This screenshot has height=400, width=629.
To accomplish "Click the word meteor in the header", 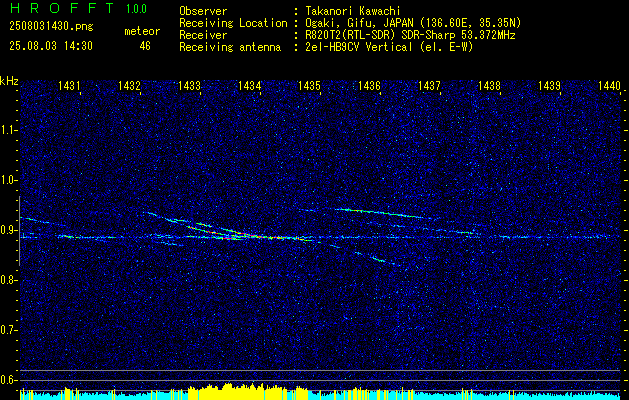I will [142, 31].
